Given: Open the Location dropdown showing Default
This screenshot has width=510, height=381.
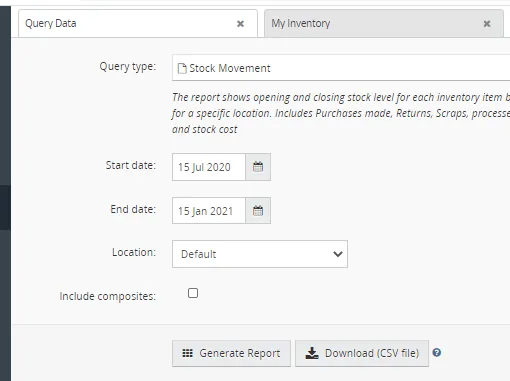Looking at the screenshot, I should (x=260, y=254).
